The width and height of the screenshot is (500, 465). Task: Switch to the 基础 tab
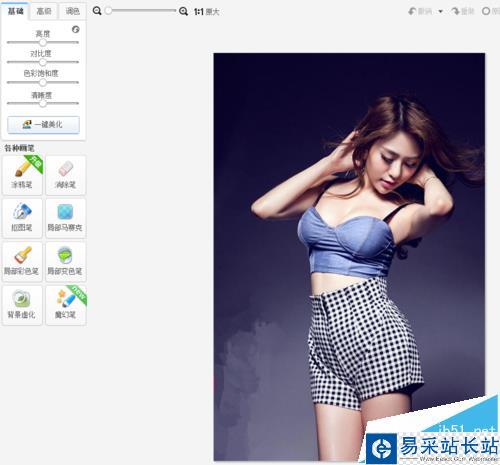click(x=15, y=11)
